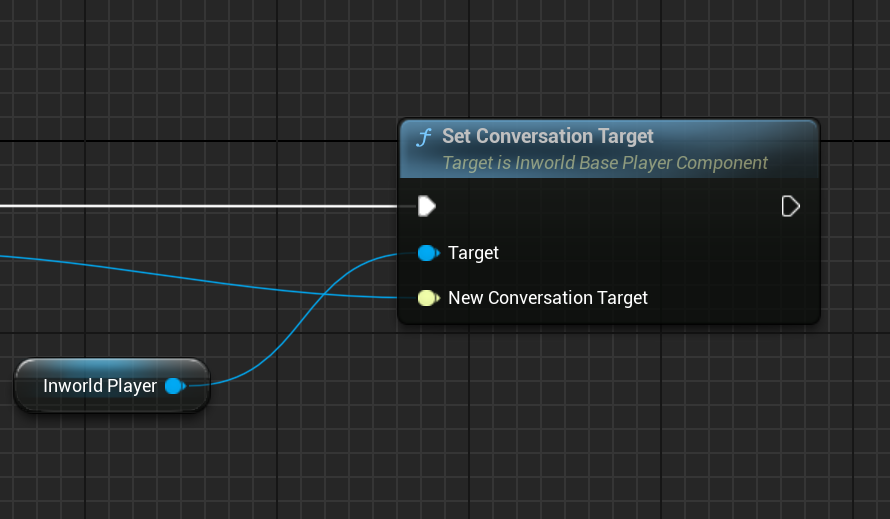Click the New Conversation Target input pin
Screen dimensions: 890x519
[x=429, y=298]
